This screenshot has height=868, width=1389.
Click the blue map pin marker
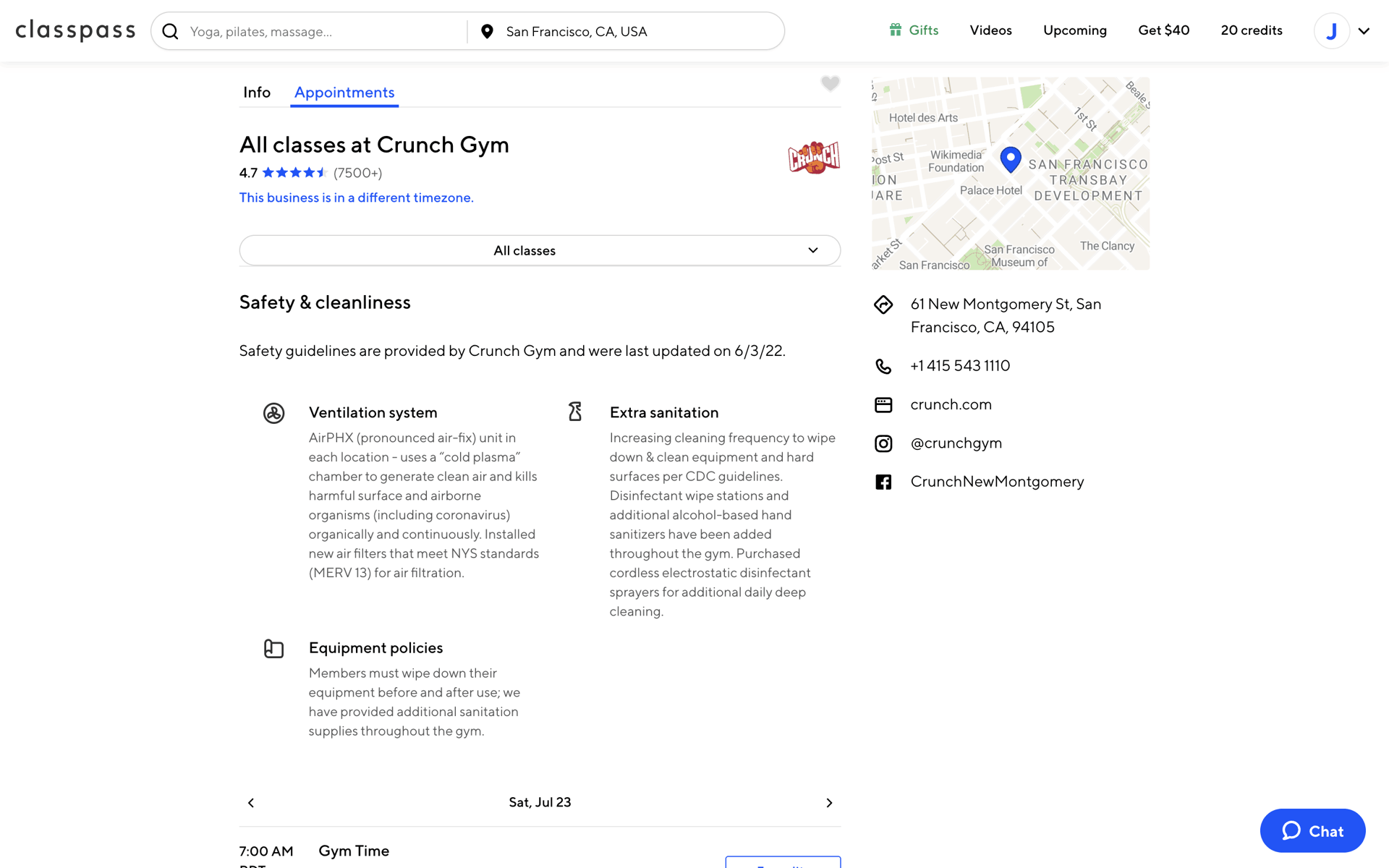(x=1010, y=159)
